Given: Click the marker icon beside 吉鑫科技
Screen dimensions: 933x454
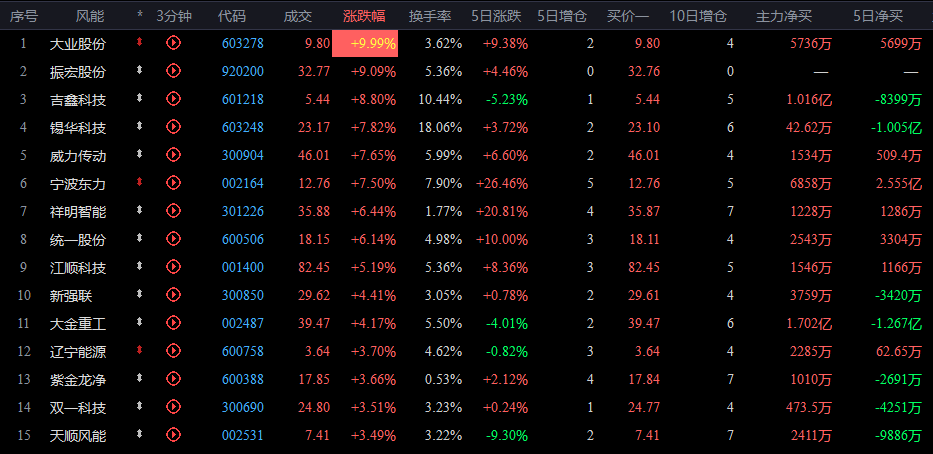Looking at the screenshot, I should click(140, 98).
